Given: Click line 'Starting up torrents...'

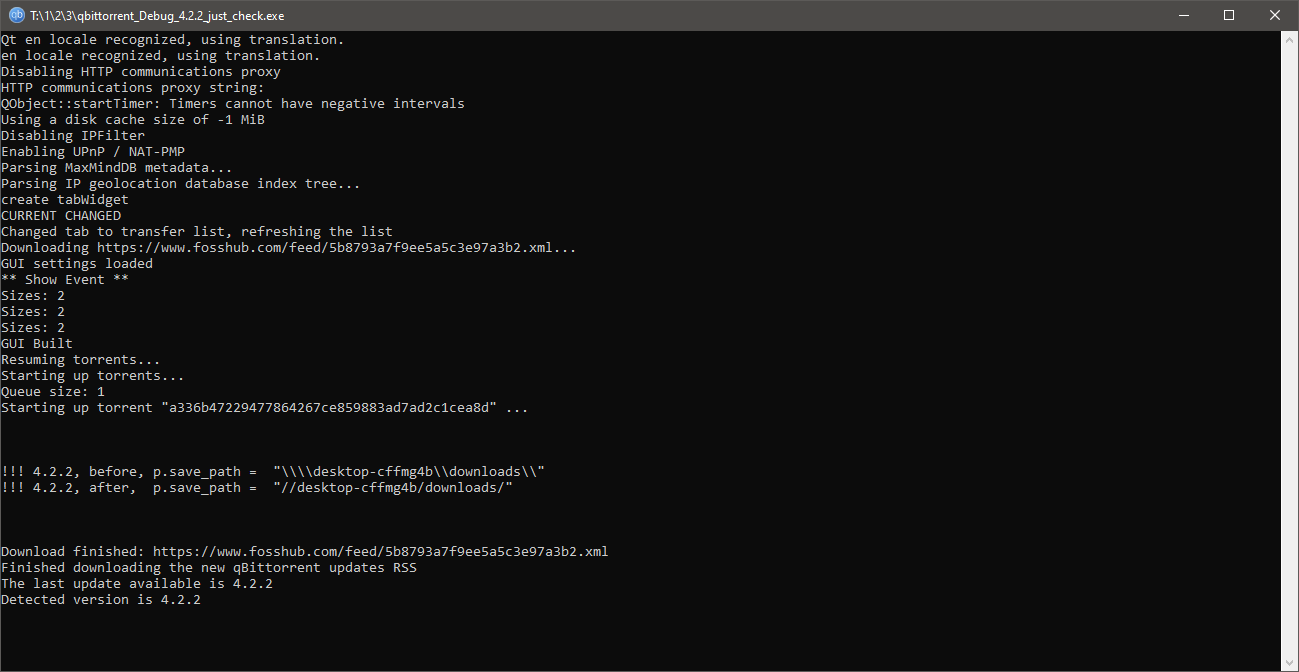Looking at the screenshot, I should pyautogui.click(x=93, y=376).
